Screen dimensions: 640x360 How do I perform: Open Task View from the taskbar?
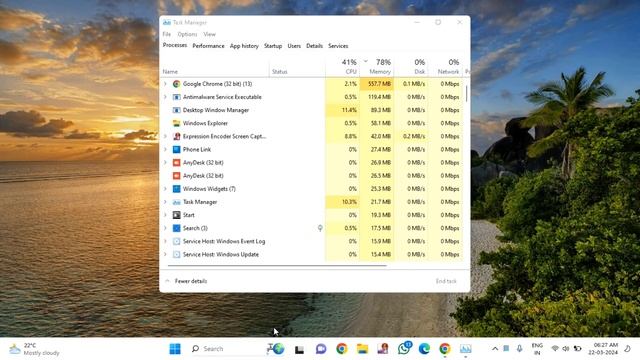300,349
